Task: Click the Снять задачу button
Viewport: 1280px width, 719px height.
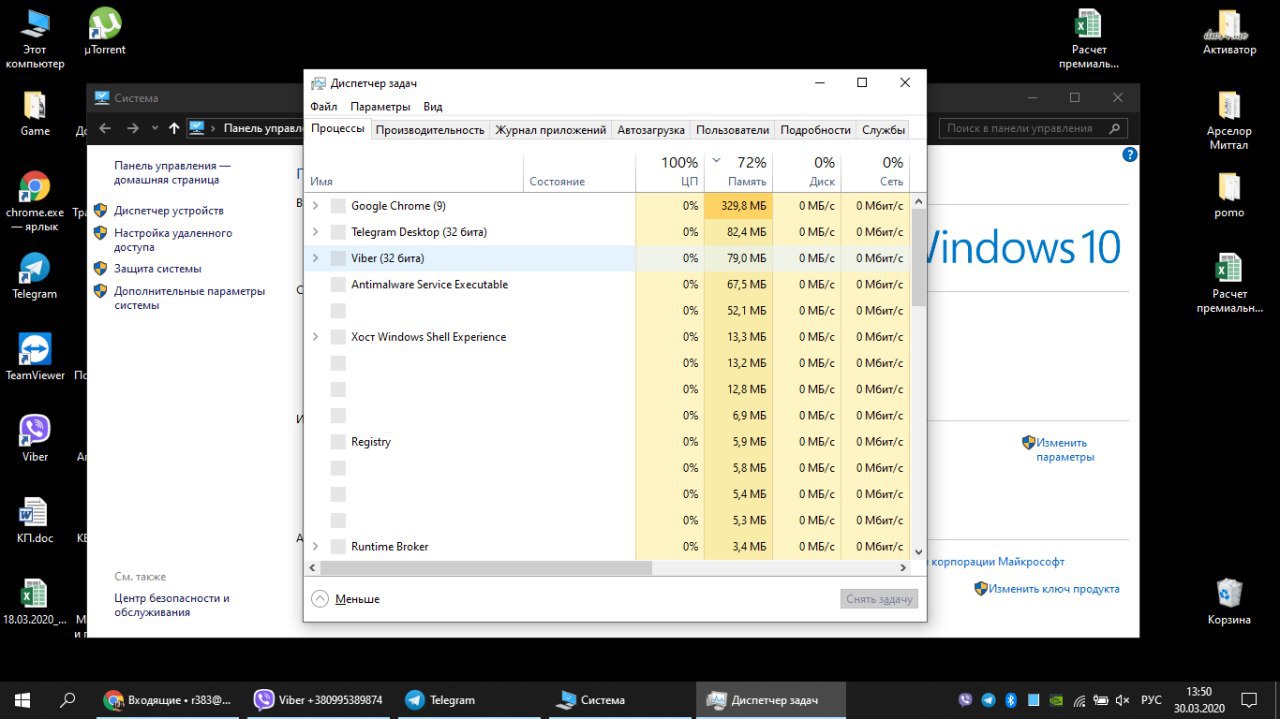Action: (879, 599)
